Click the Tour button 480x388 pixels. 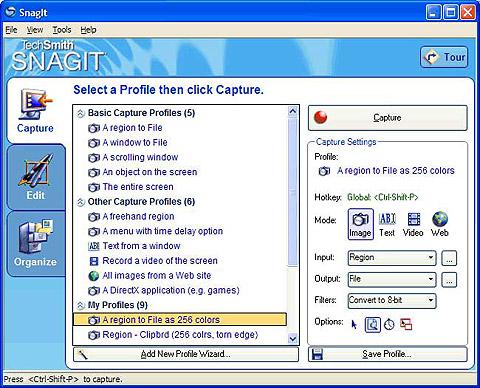point(444,57)
